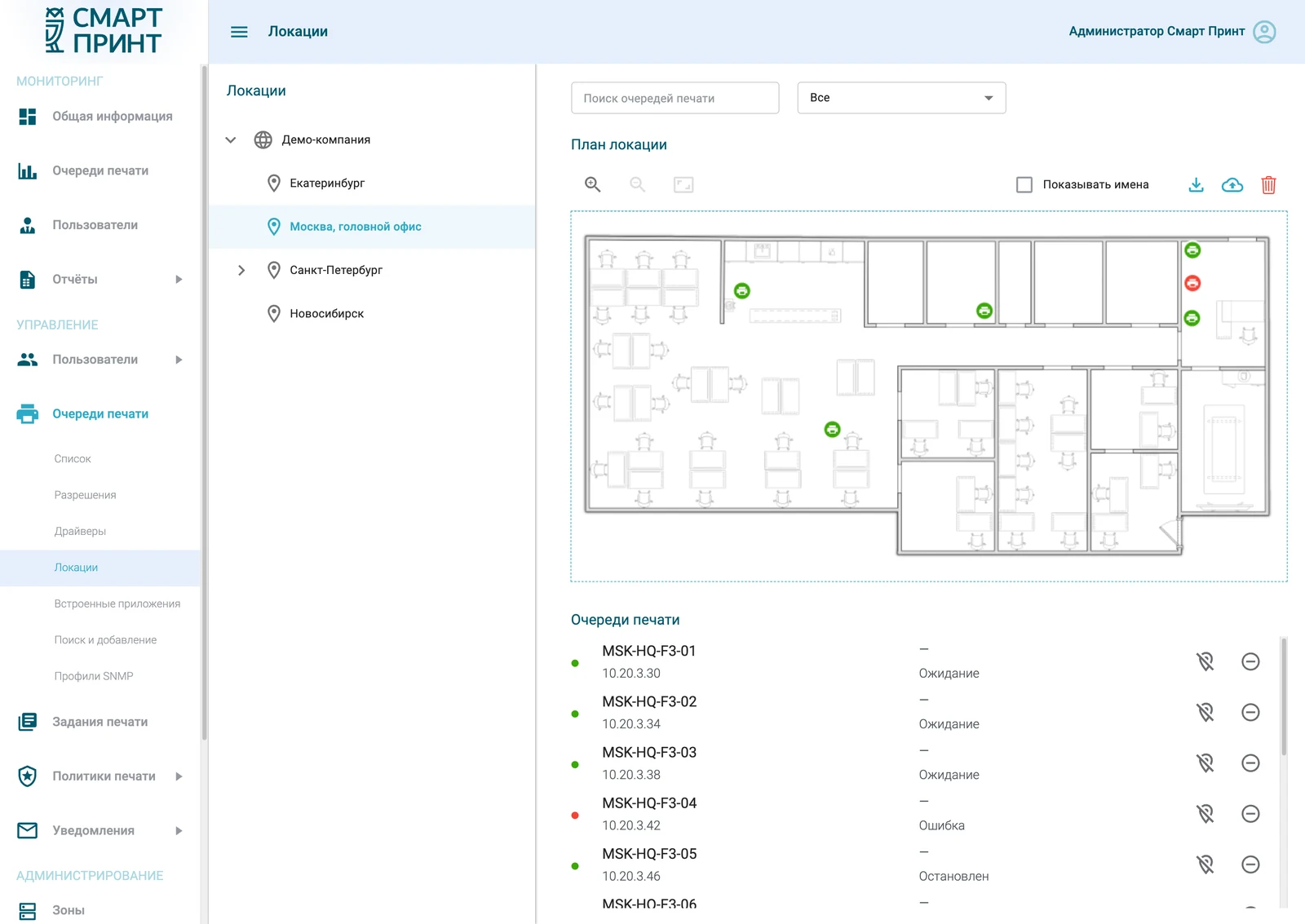Expand the Санкт-Петербург location node
Image resolution: width=1305 pixels, height=924 pixels.
click(241, 270)
